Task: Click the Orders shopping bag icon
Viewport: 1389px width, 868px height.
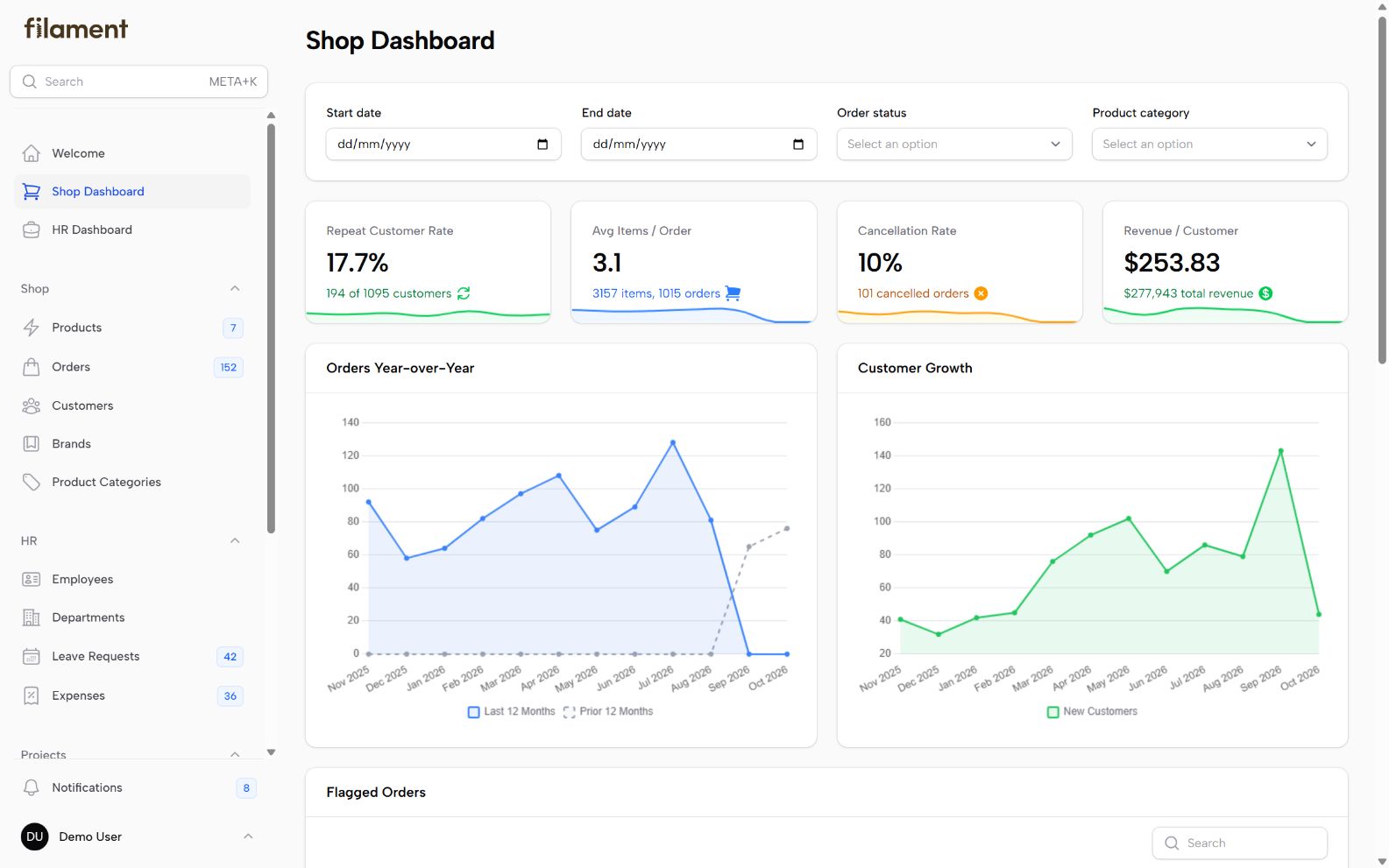Action: point(32,367)
